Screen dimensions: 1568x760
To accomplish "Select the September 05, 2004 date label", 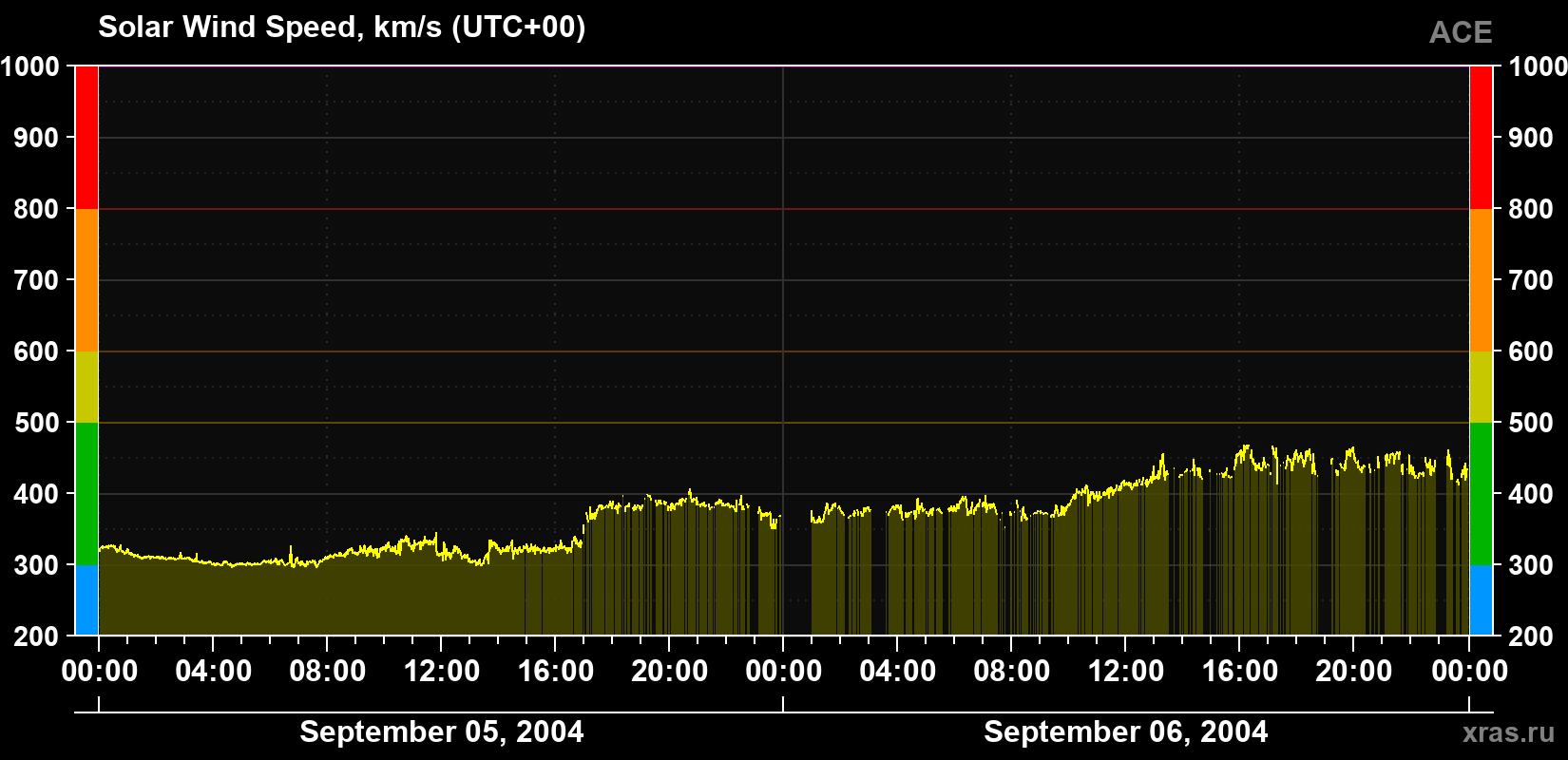I will point(442,731).
